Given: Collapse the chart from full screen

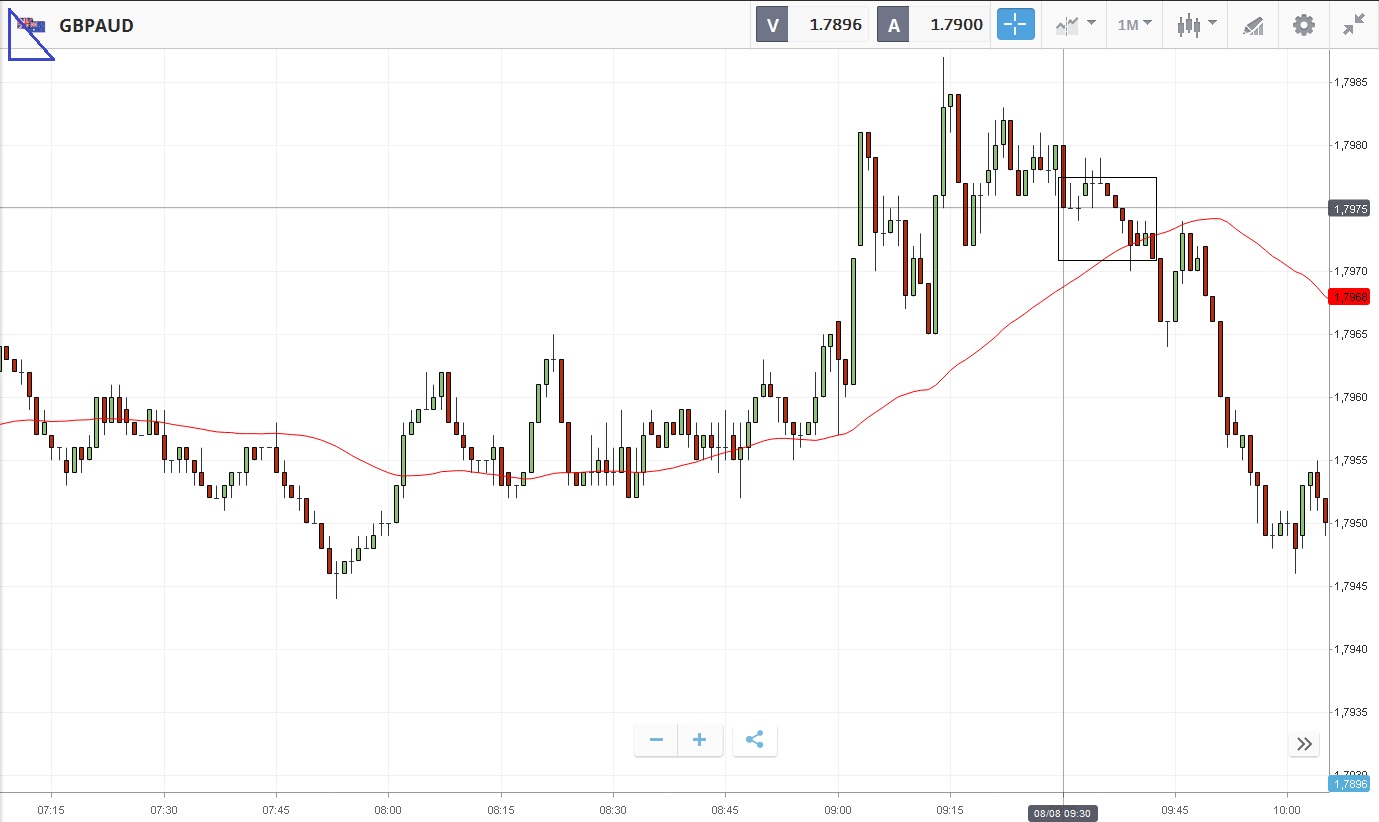Looking at the screenshot, I should [1354, 25].
